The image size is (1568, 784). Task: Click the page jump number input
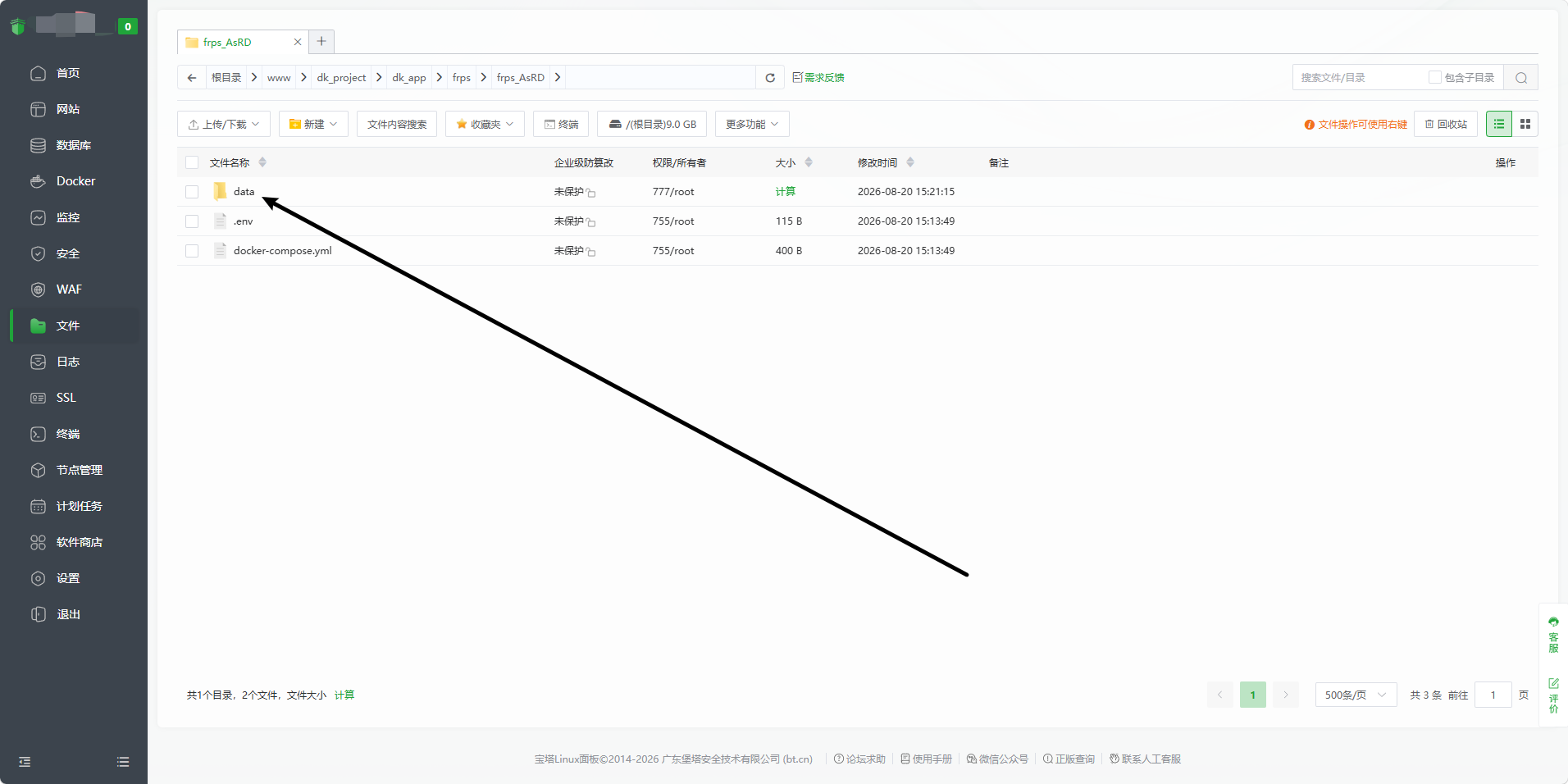(1493, 695)
